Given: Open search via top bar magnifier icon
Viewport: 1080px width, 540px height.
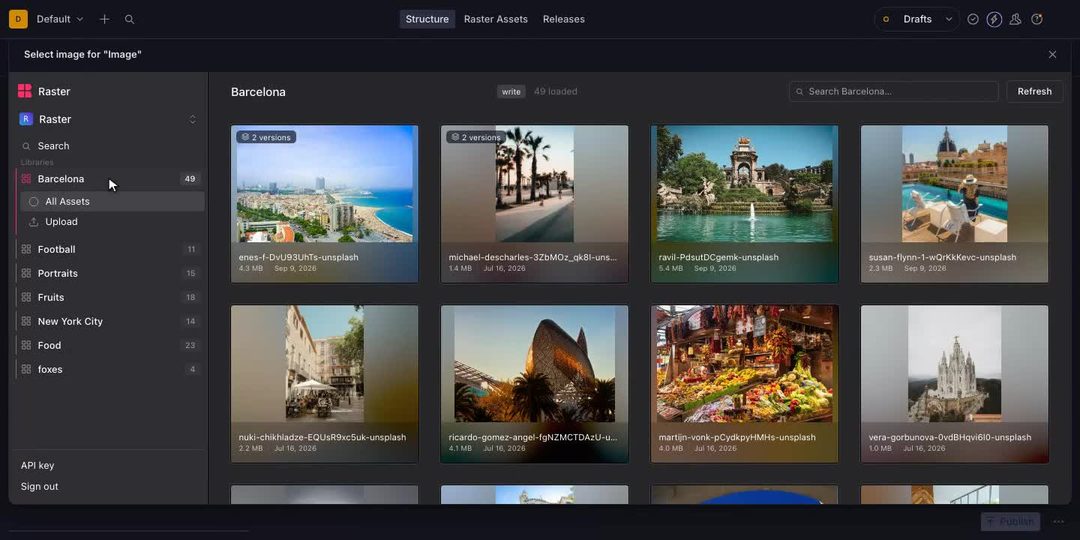Looking at the screenshot, I should coord(129,19).
